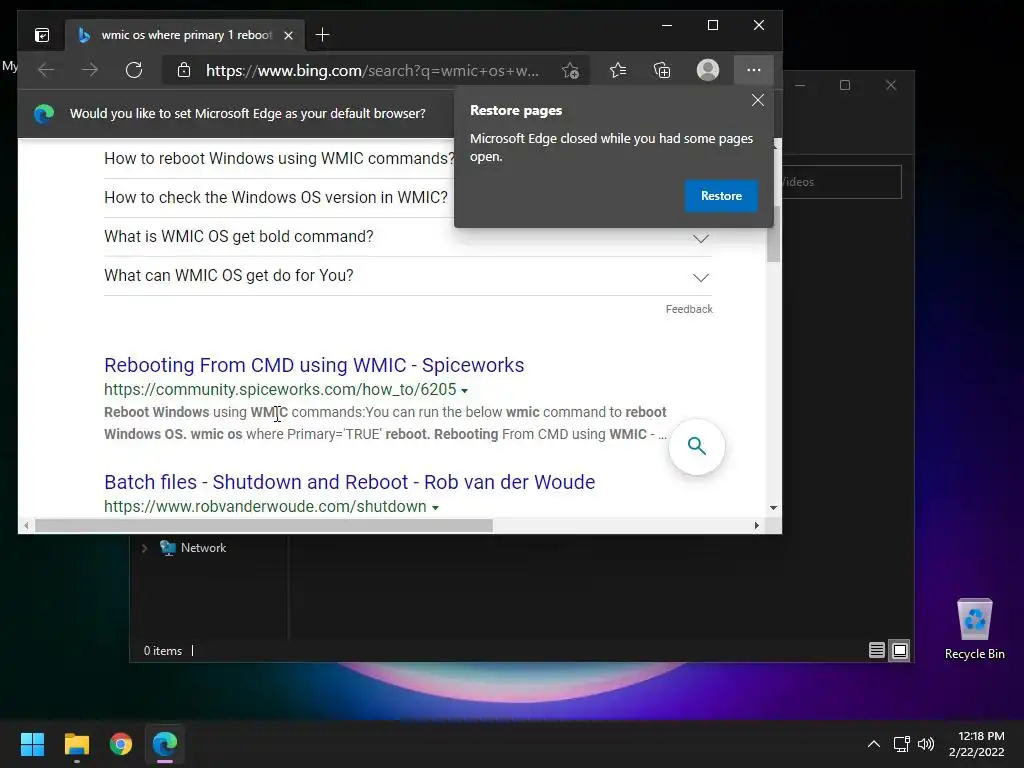This screenshot has height=768, width=1024.
Task: Click the Edge logo in default browser bar
Action: 44,114
